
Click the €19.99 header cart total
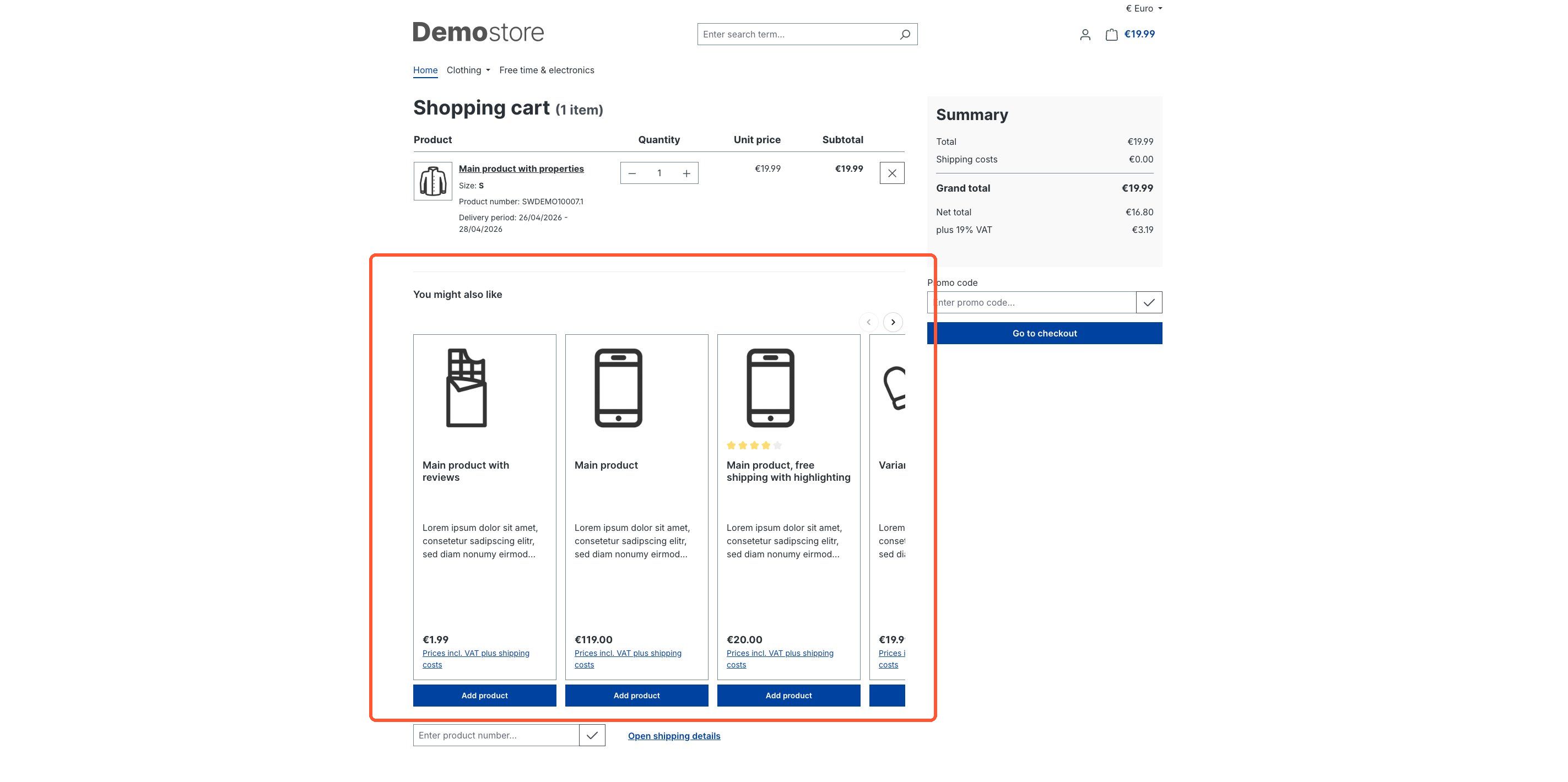pos(1139,34)
